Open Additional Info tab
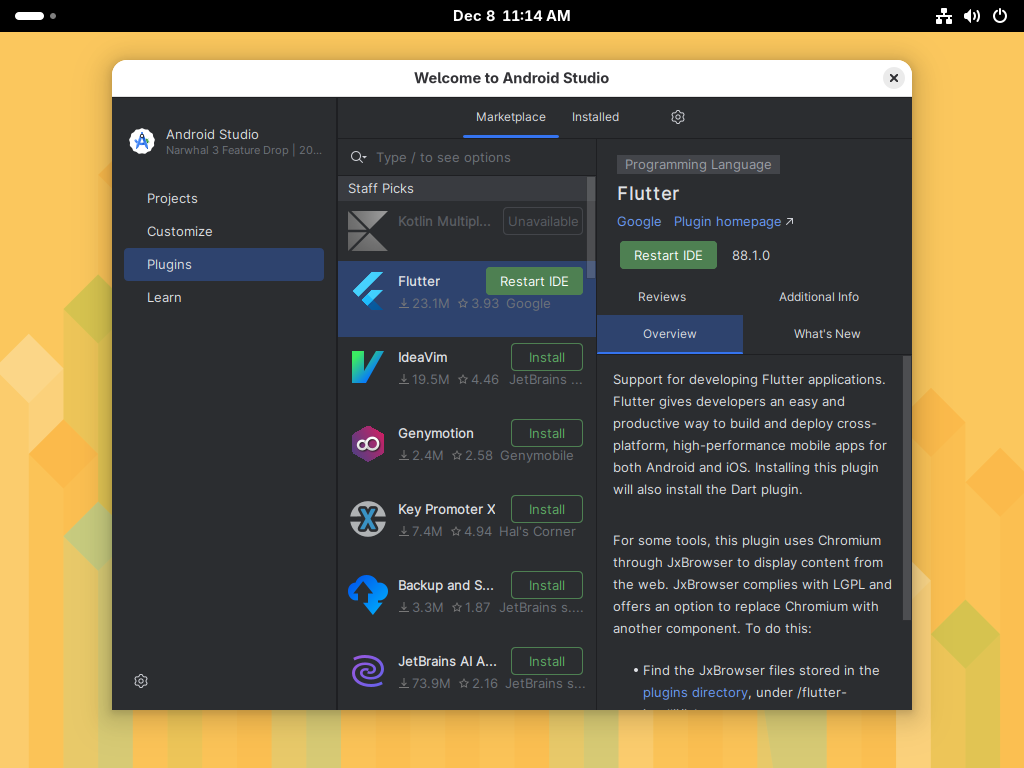The image size is (1024, 768). pyautogui.click(x=819, y=297)
